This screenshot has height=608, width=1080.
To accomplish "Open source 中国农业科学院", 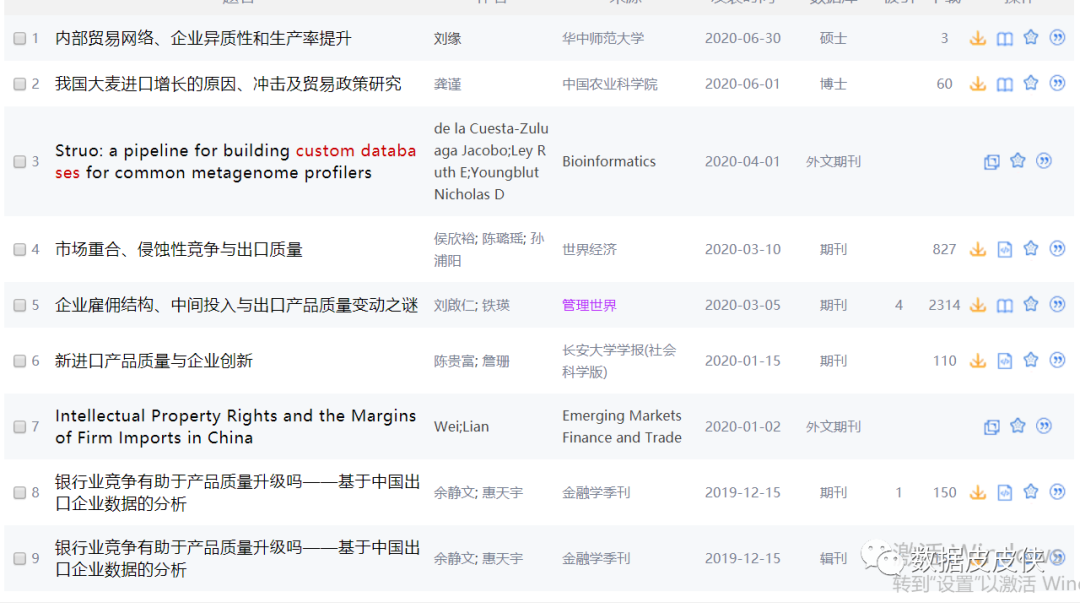I will coord(610,84).
